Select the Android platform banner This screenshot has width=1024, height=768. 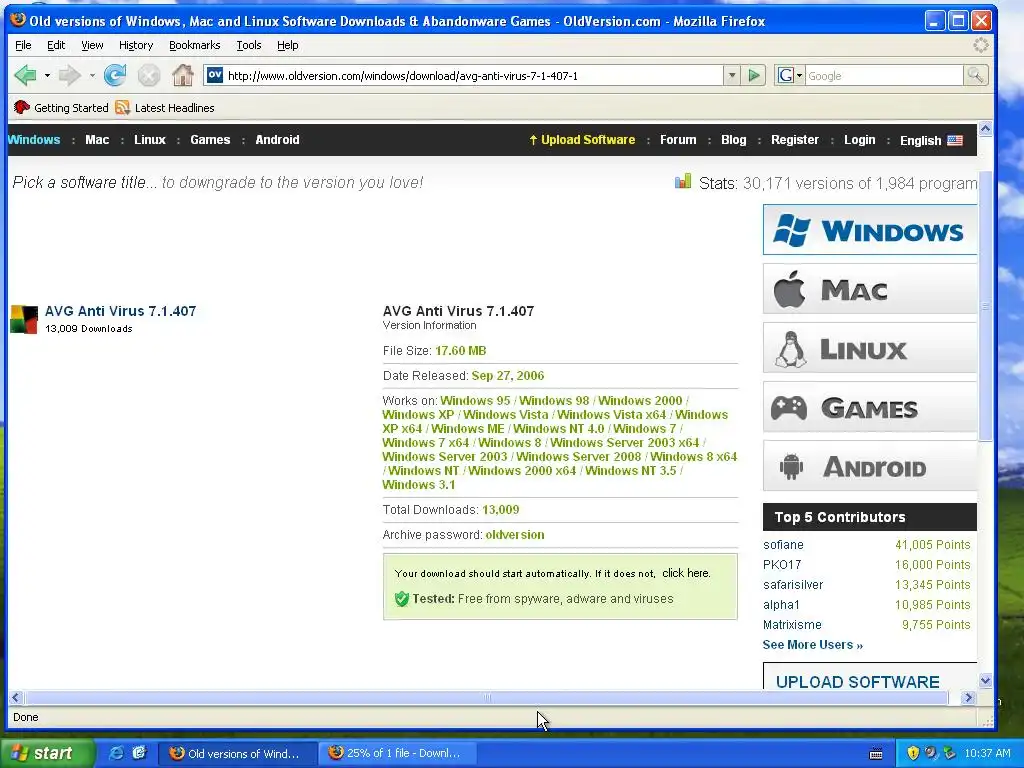[x=870, y=466]
